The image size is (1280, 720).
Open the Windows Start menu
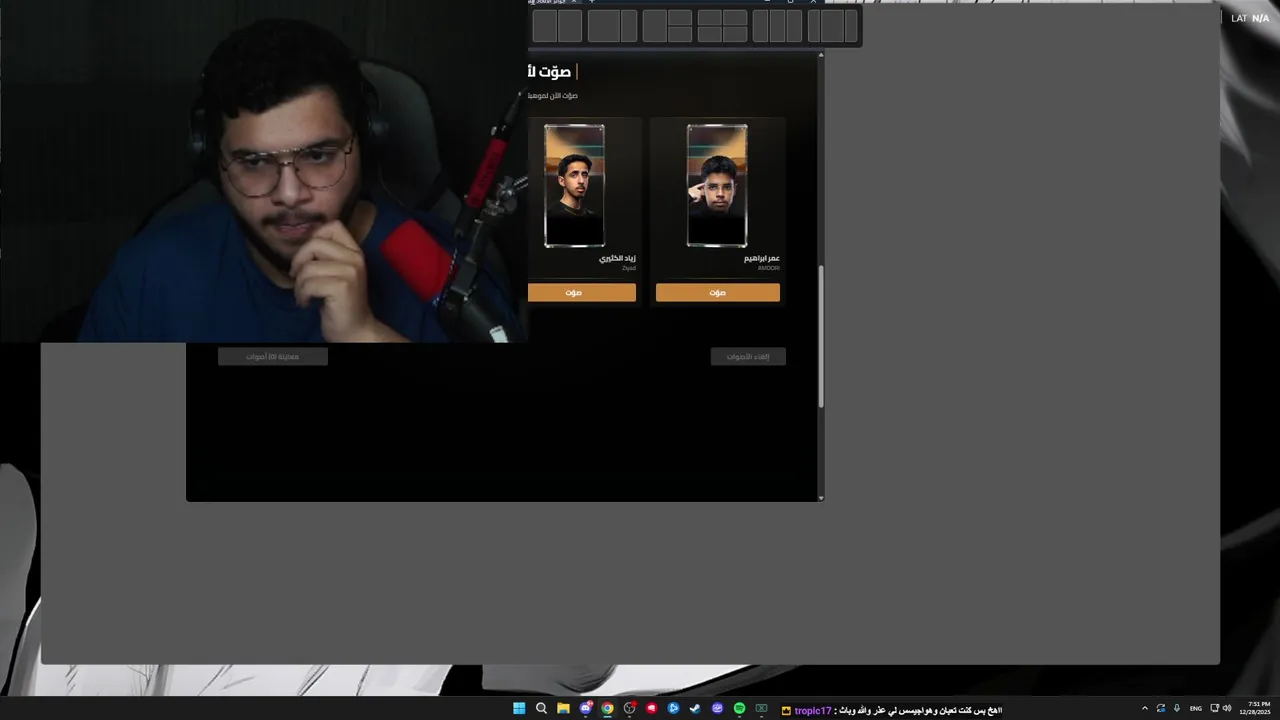(x=519, y=709)
